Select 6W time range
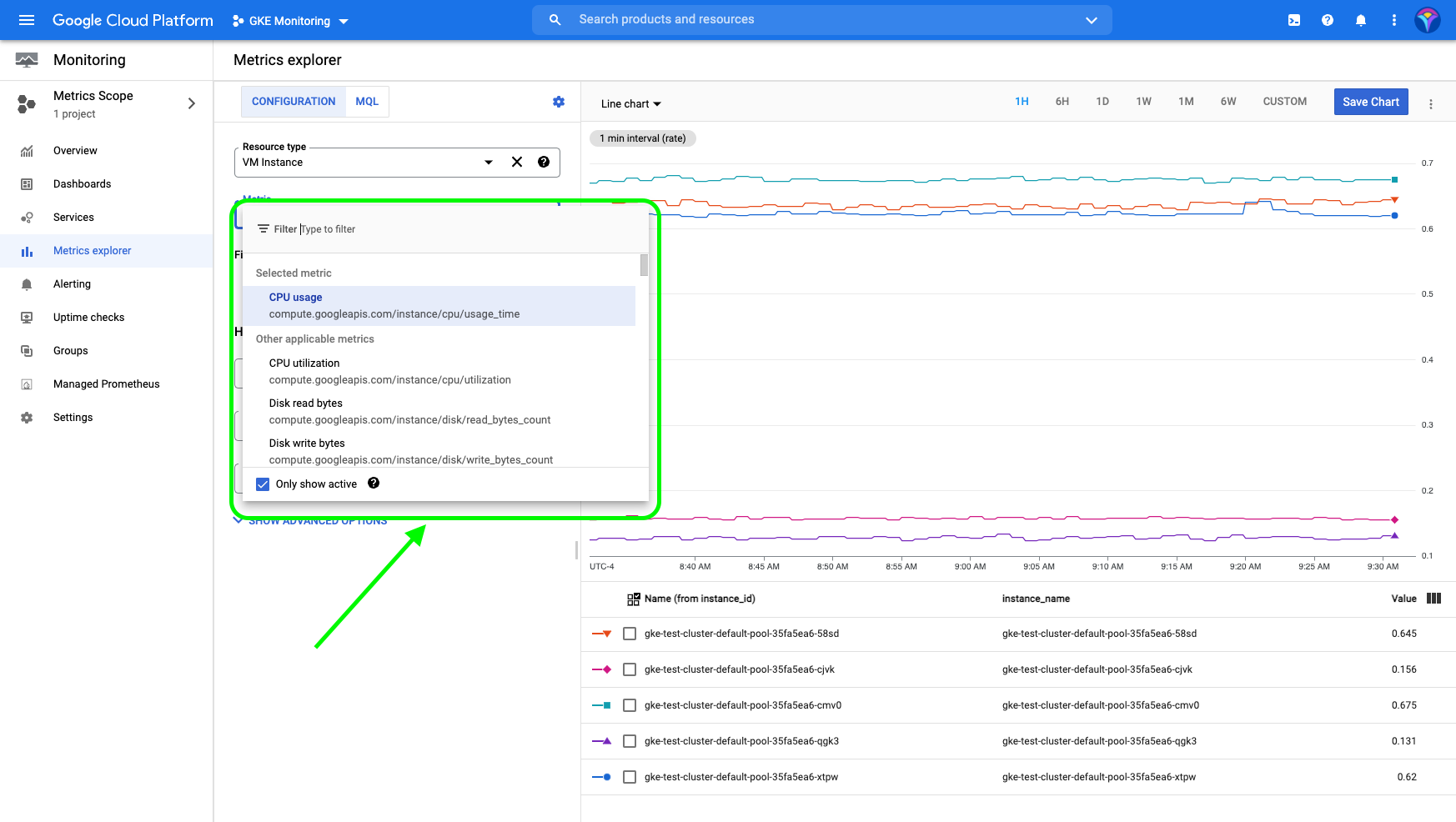Image resolution: width=1456 pixels, height=822 pixels. click(1228, 102)
